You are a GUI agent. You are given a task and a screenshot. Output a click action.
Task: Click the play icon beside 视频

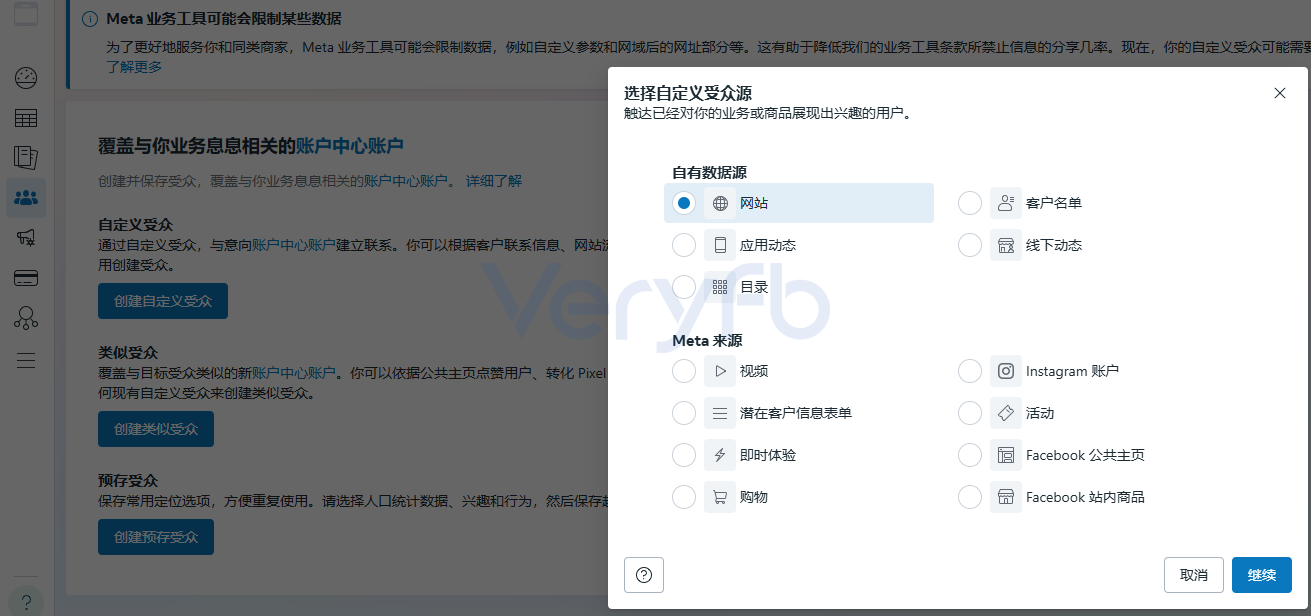click(x=720, y=371)
